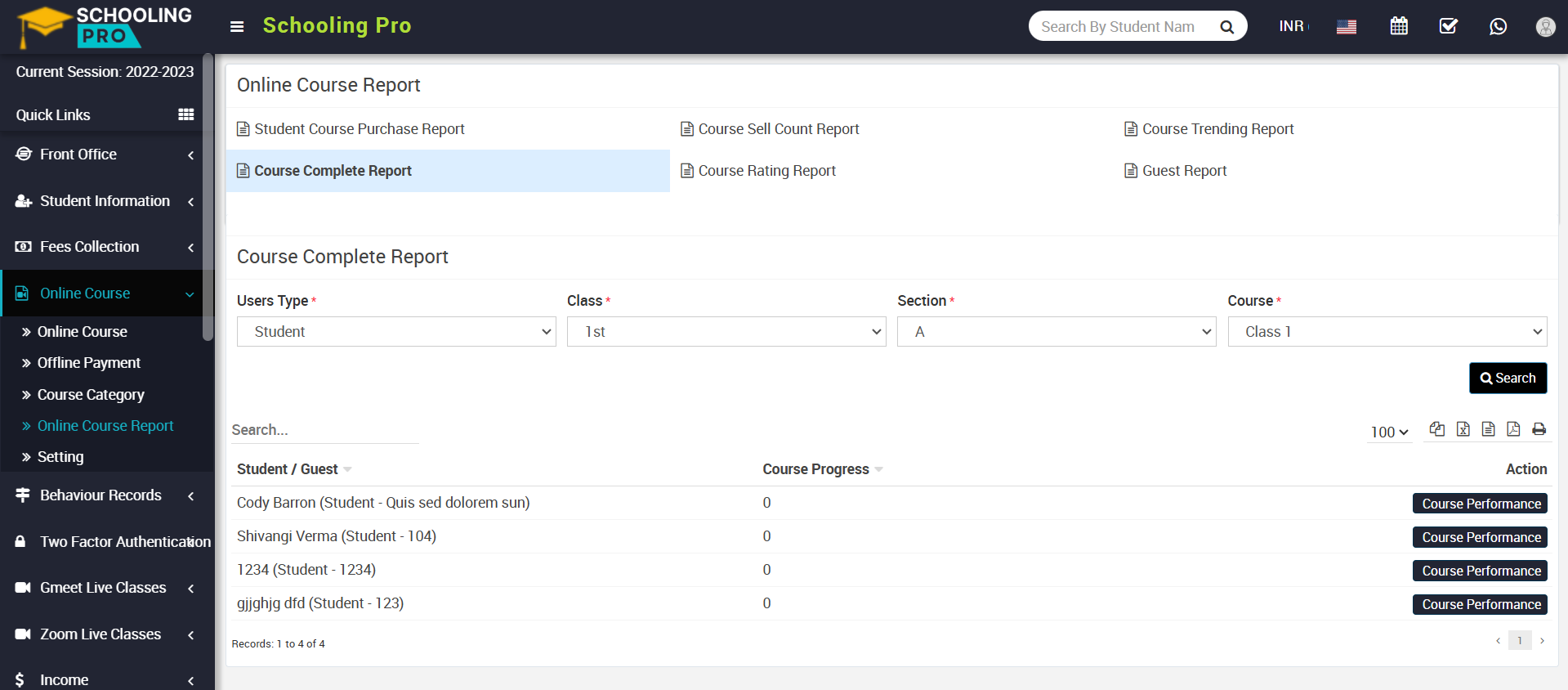This screenshot has width=1568, height=690.
Task: Sort by Student / Guest column
Action: pyautogui.click(x=294, y=469)
